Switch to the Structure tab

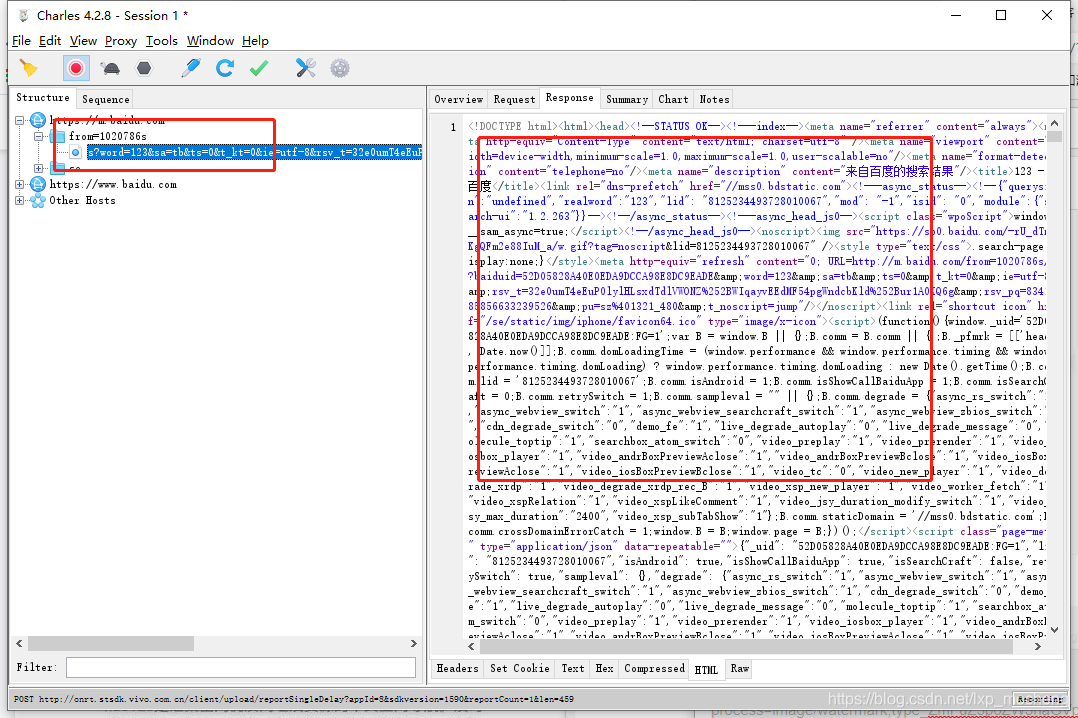coord(43,98)
